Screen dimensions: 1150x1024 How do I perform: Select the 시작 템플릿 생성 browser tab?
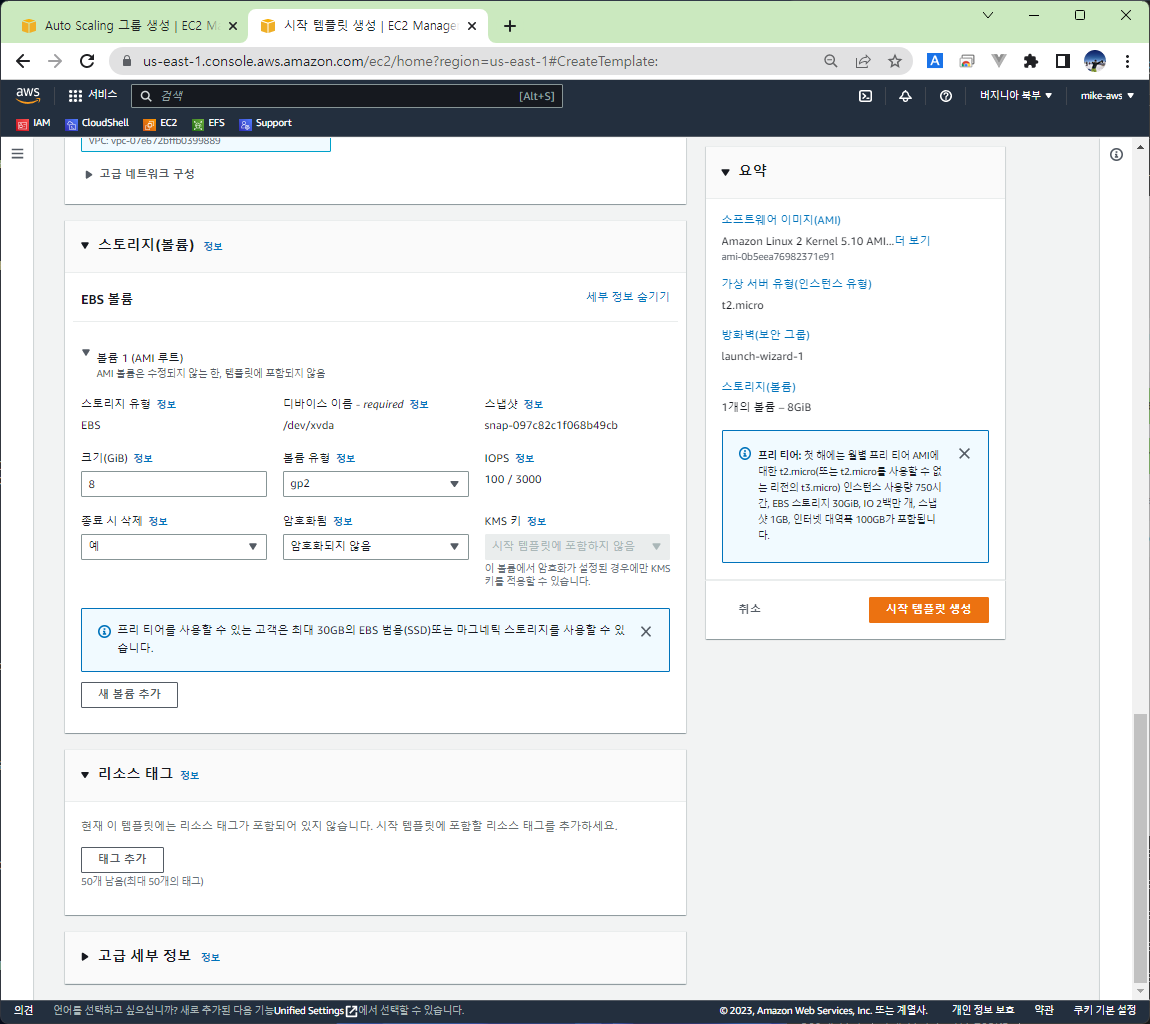(359, 26)
